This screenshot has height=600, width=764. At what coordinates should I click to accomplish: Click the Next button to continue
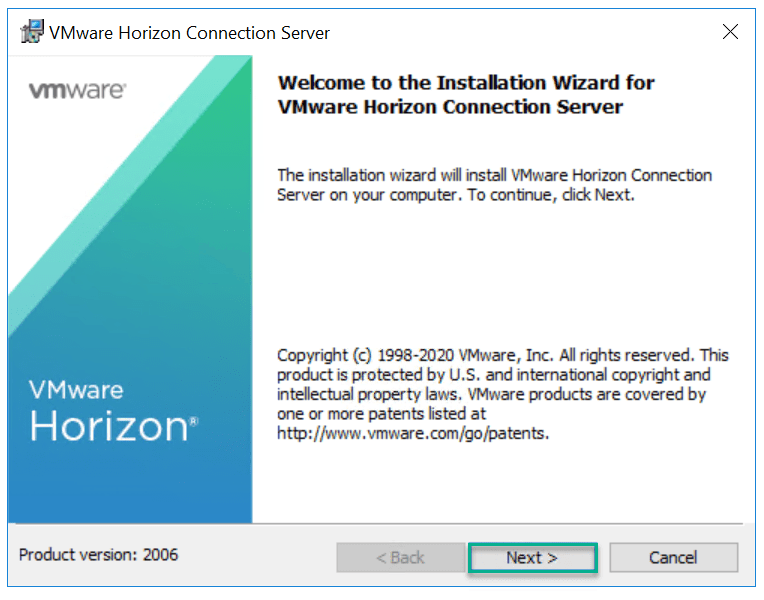(x=532, y=557)
